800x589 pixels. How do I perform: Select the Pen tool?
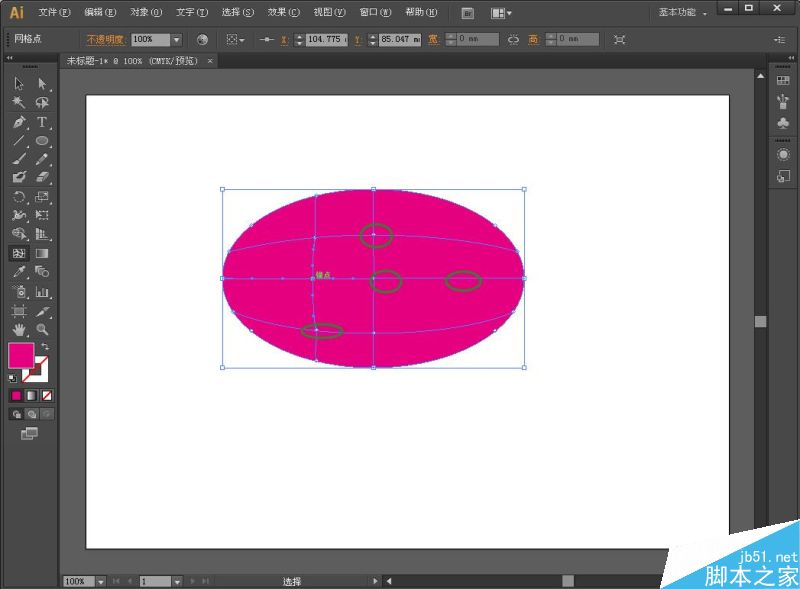[x=19, y=122]
